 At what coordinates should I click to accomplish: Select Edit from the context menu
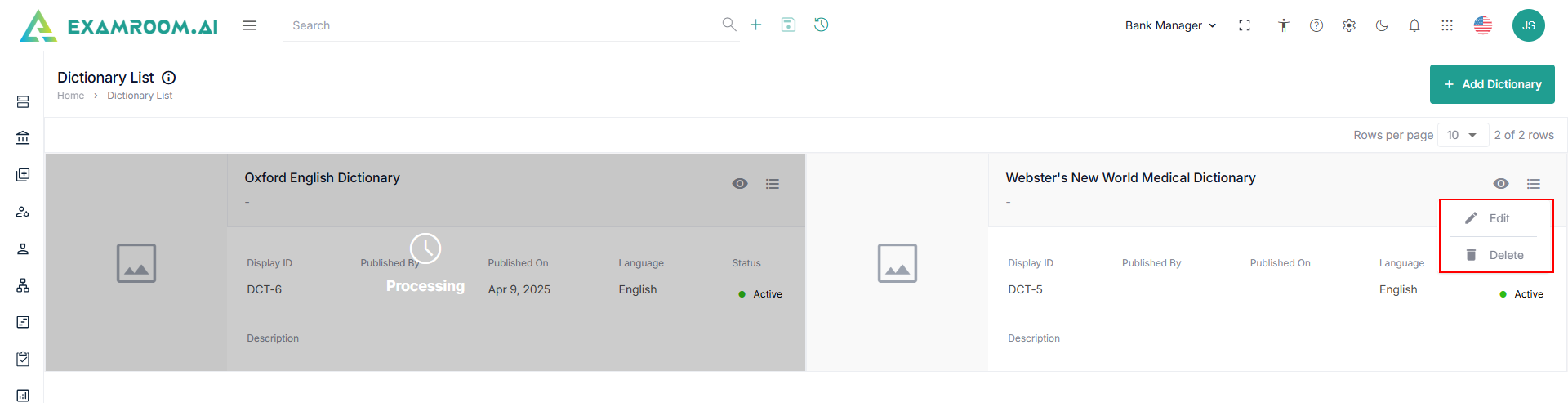[1496, 218]
